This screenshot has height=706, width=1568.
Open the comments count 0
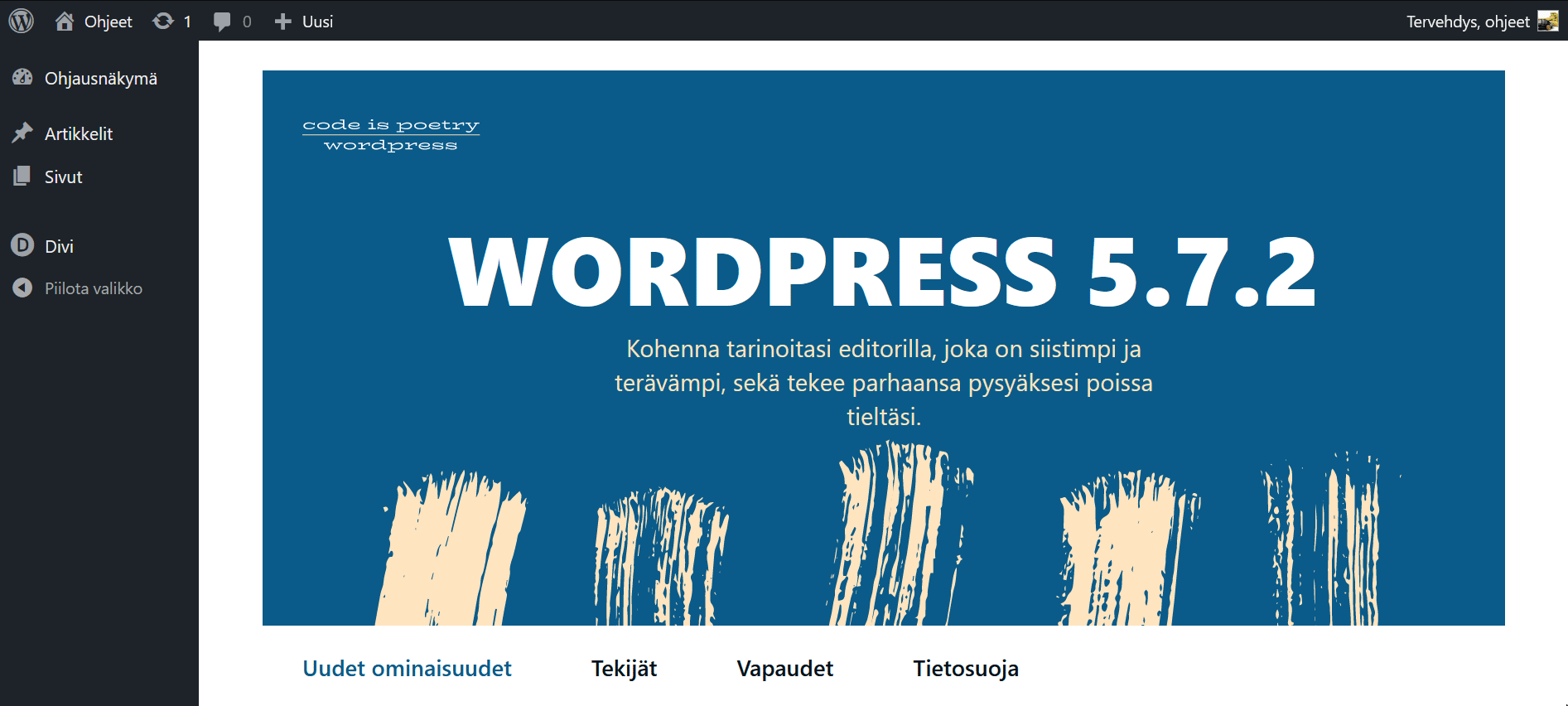[247, 22]
